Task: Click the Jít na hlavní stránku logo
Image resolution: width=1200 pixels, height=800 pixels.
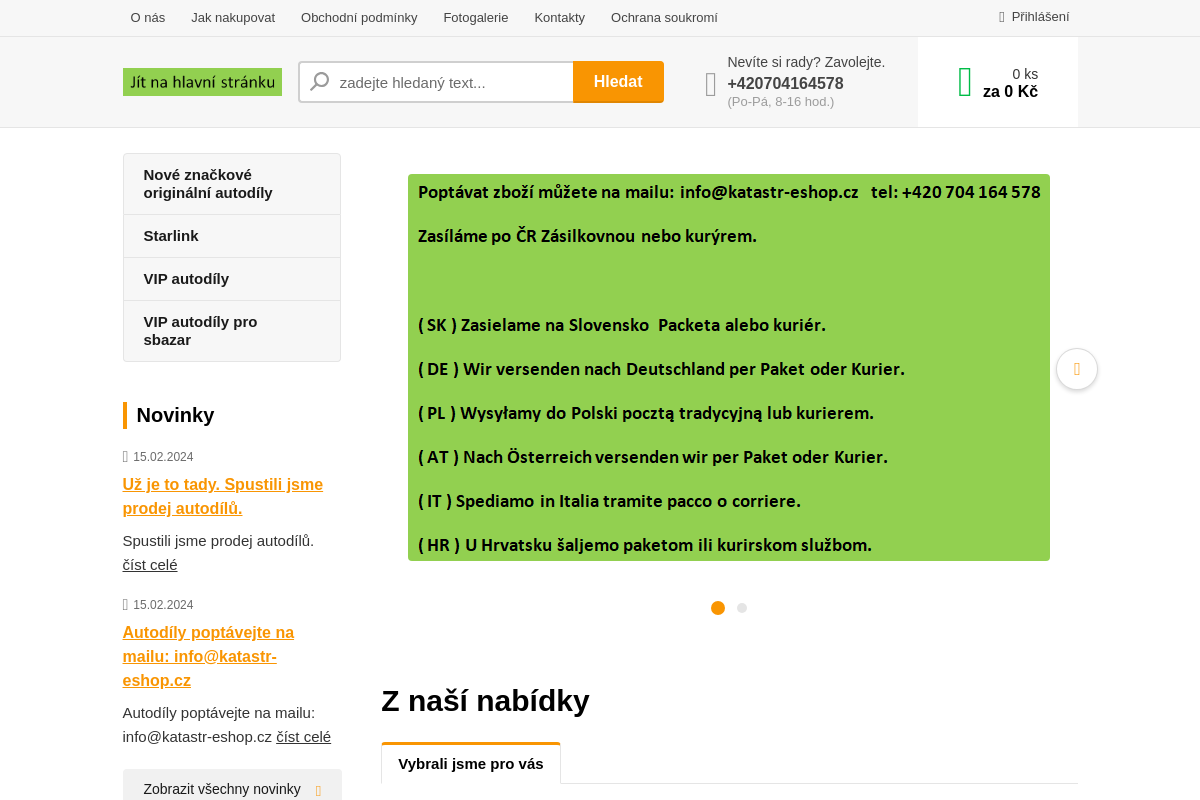Action: (x=202, y=81)
